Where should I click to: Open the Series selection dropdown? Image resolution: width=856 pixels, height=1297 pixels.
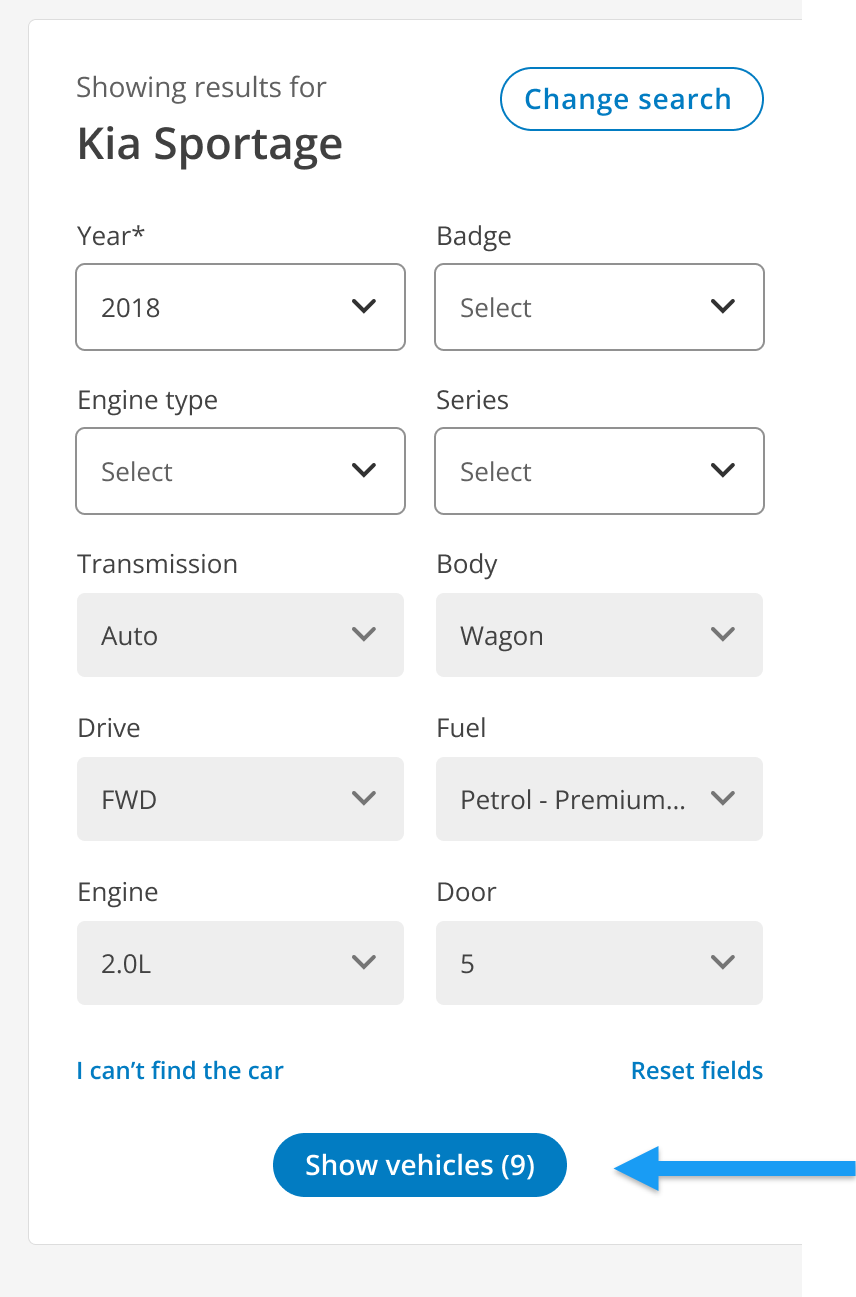coord(599,471)
